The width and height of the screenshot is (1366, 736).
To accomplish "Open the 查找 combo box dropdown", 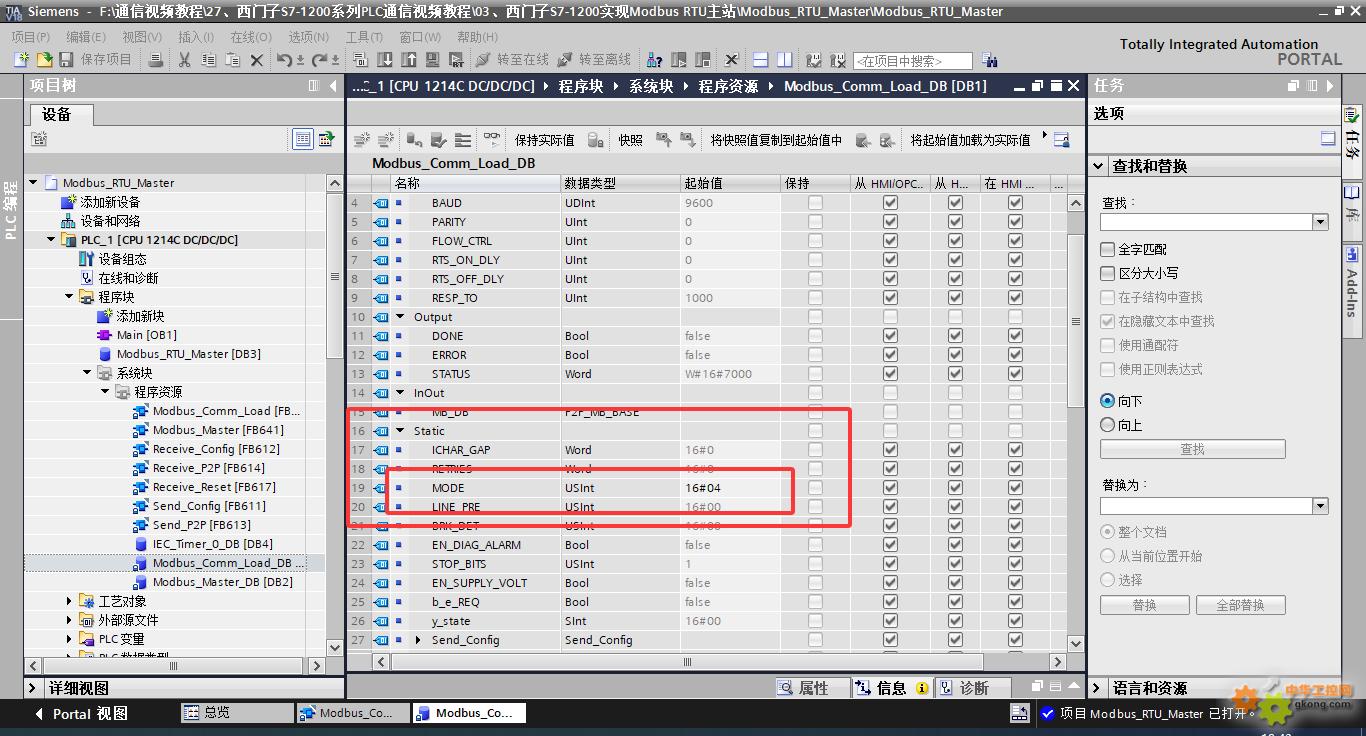I will [1320, 222].
